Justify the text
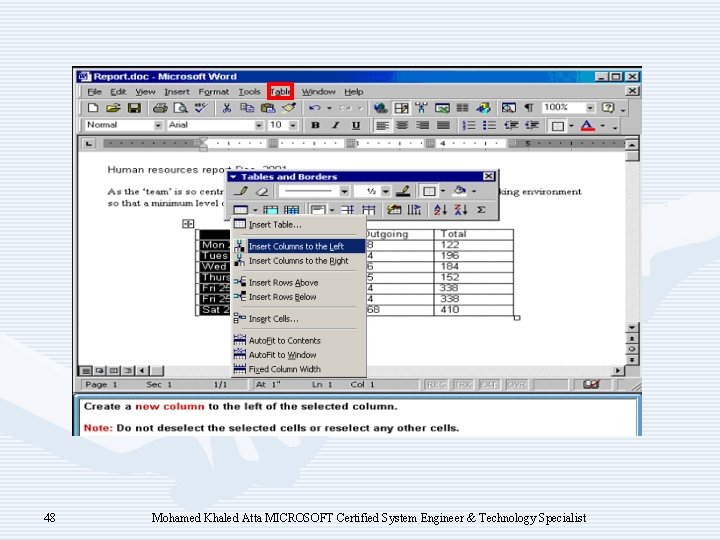Image resolution: width=720 pixels, height=540 pixels. click(443, 125)
